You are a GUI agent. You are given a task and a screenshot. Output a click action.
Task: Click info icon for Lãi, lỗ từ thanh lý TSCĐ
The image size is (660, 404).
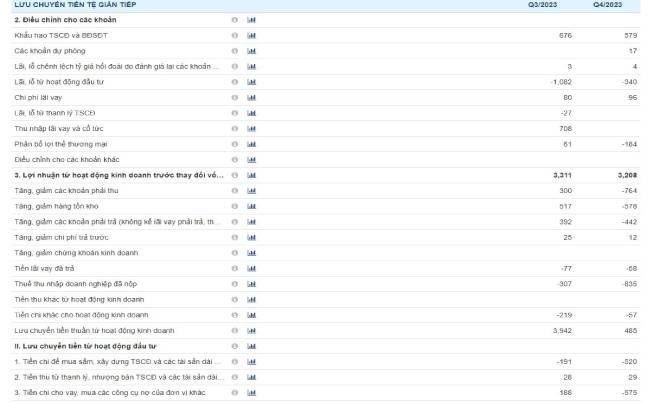pos(234,112)
